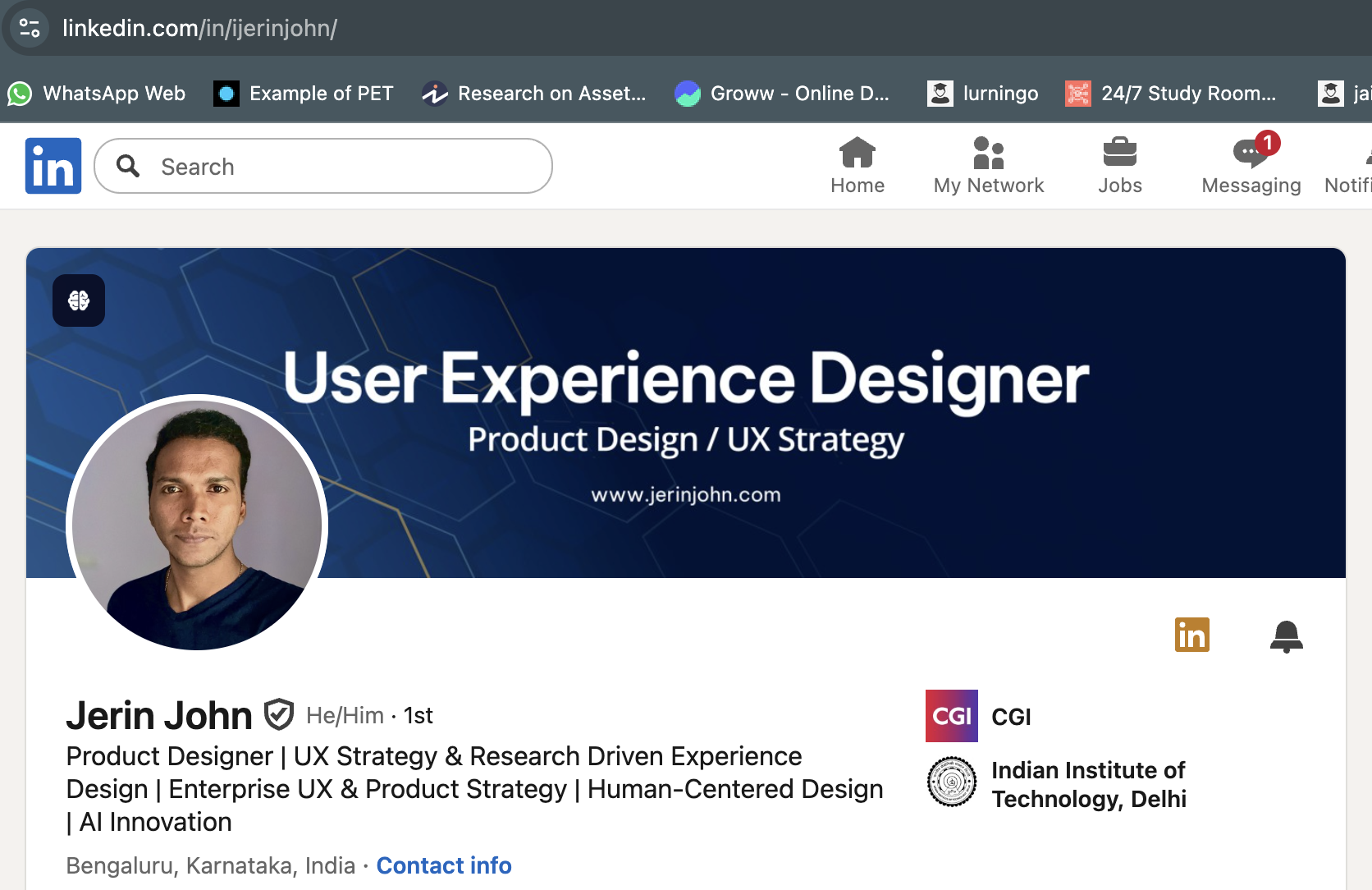This screenshot has width=1372, height=890.
Task: Select the Home navigation icon
Action: coord(857,154)
